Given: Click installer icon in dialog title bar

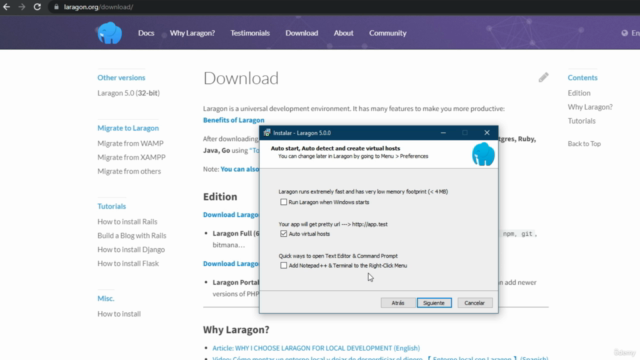Looking at the screenshot, I should pos(267,133).
